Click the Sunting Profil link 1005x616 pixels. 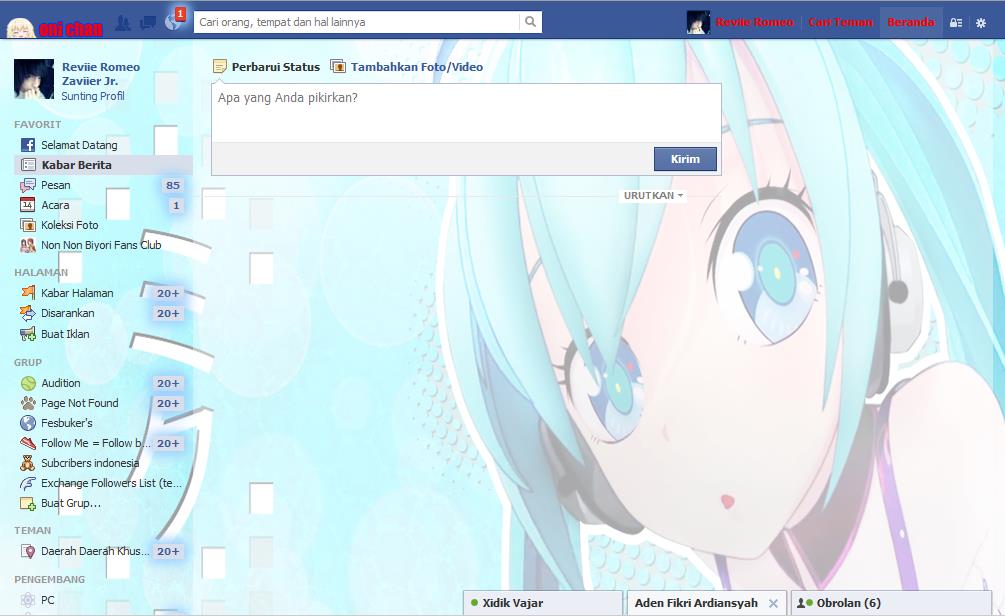point(93,96)
